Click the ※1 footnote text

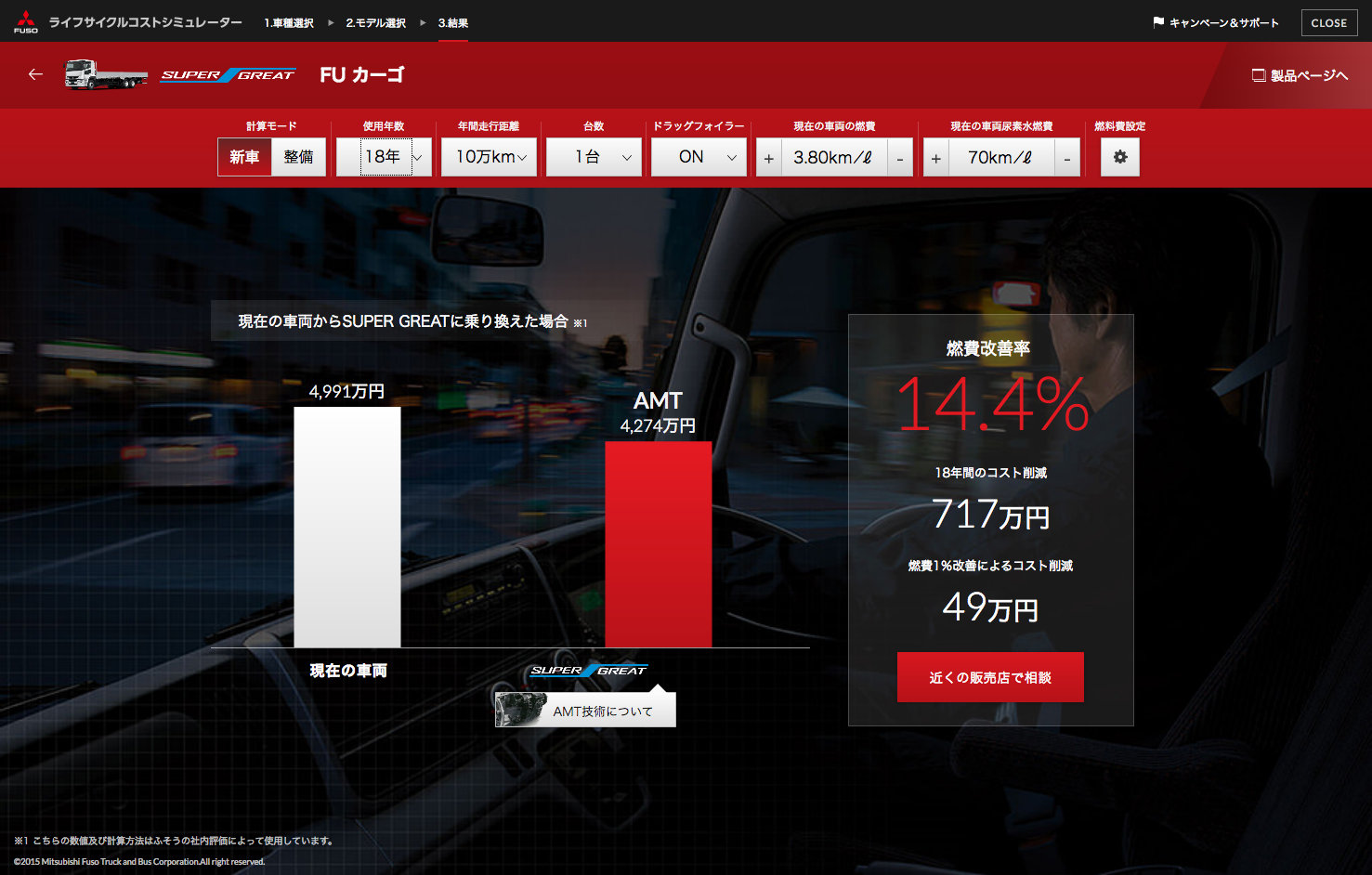pyautogui.click(x=174, y=841)
